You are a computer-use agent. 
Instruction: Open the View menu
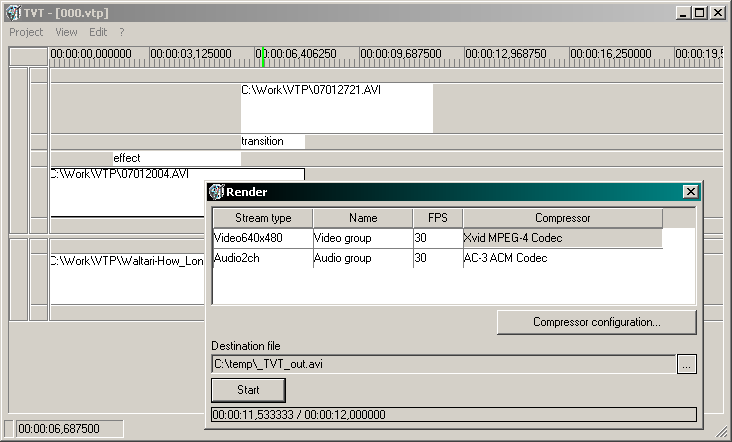pos(66,32)
